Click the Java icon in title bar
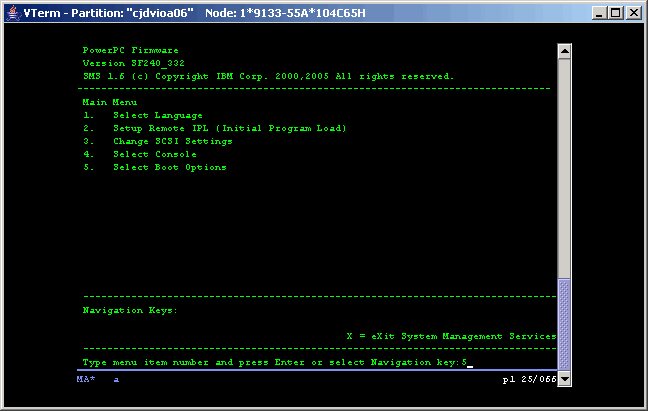Image resolution: width=648 pixels, height=411 pixels. (12, 12)
